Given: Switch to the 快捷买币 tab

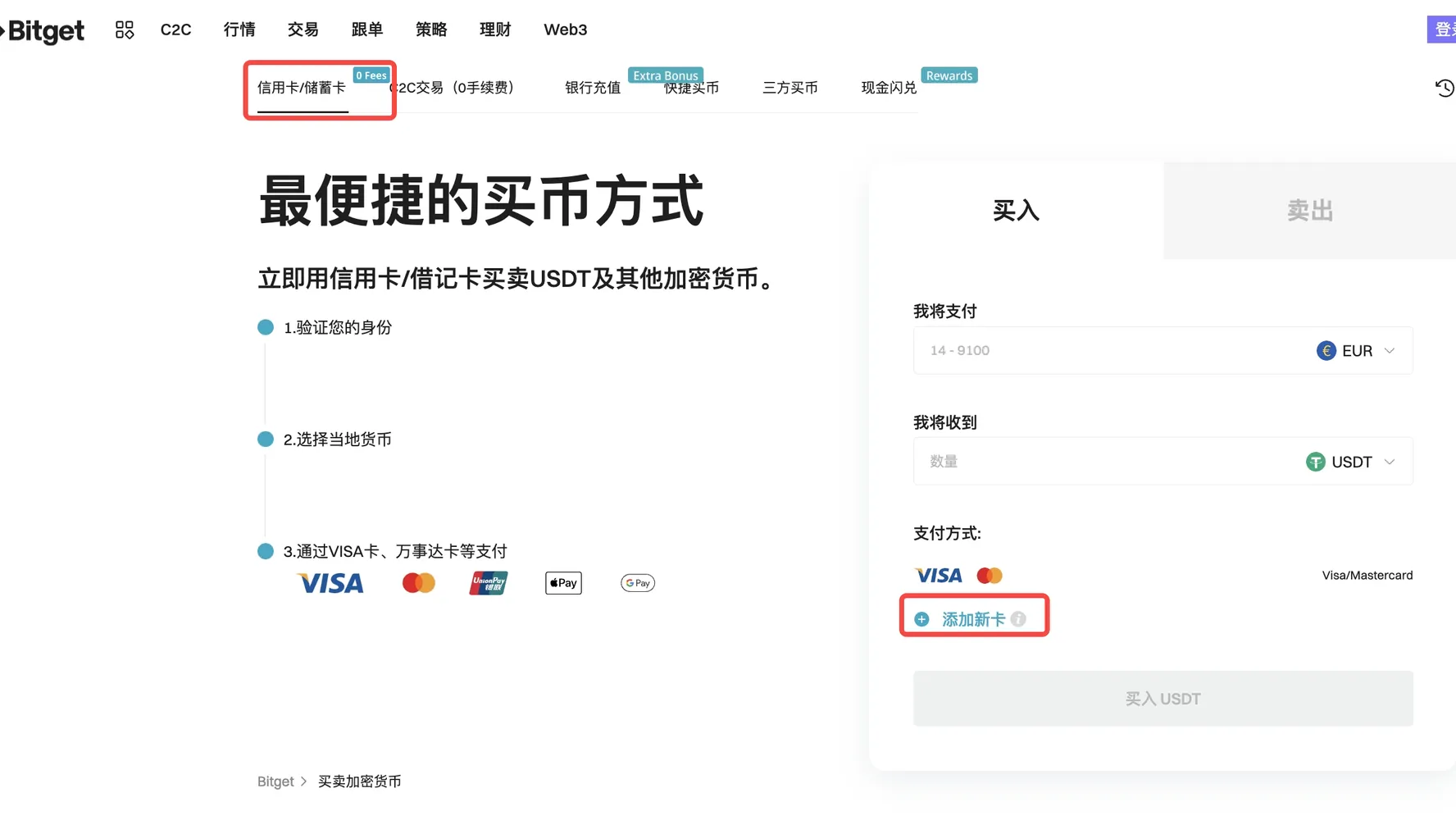Looking at the screenshot, I should tap(691, 88).
